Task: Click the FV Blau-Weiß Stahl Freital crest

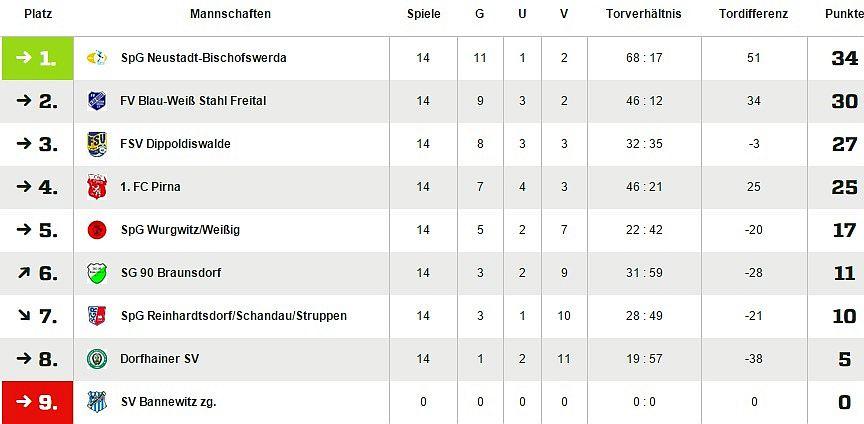Action: pos(97,101)
